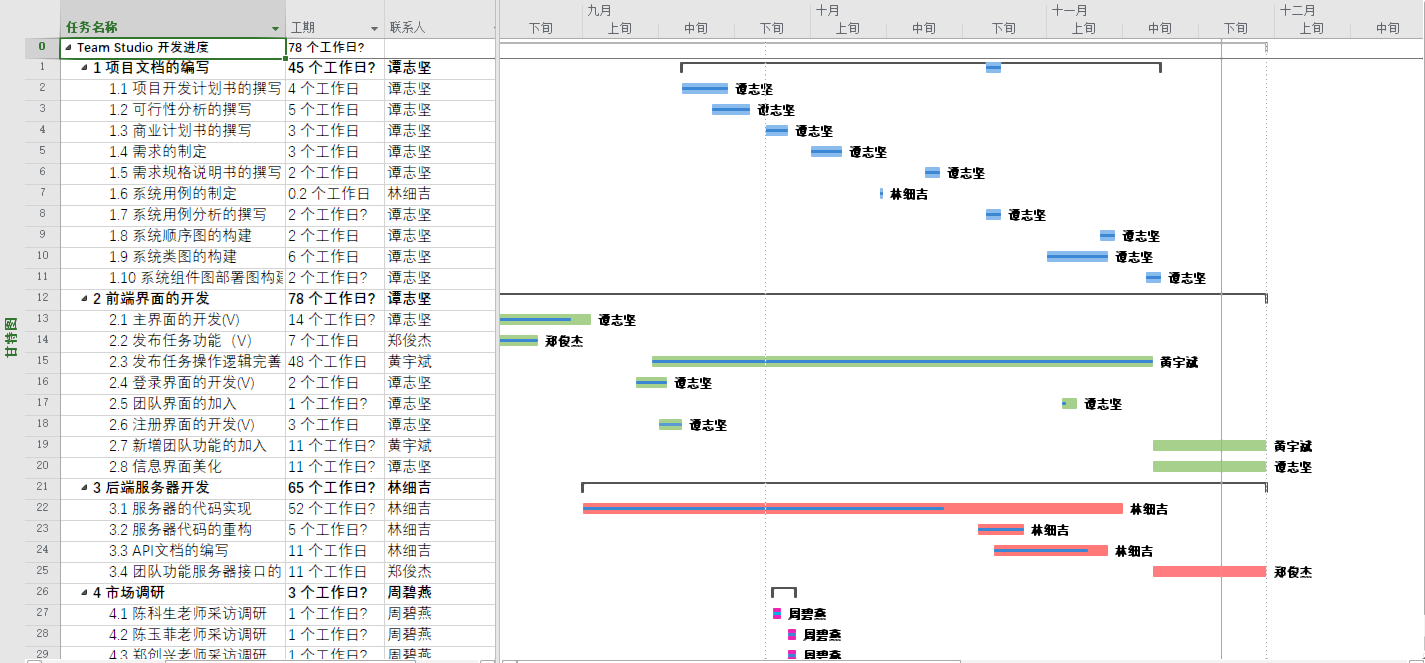Image resolution: width=1425 pixels, height=663 pixels.
Task: Select row header number 0
Action: point(42,47)
